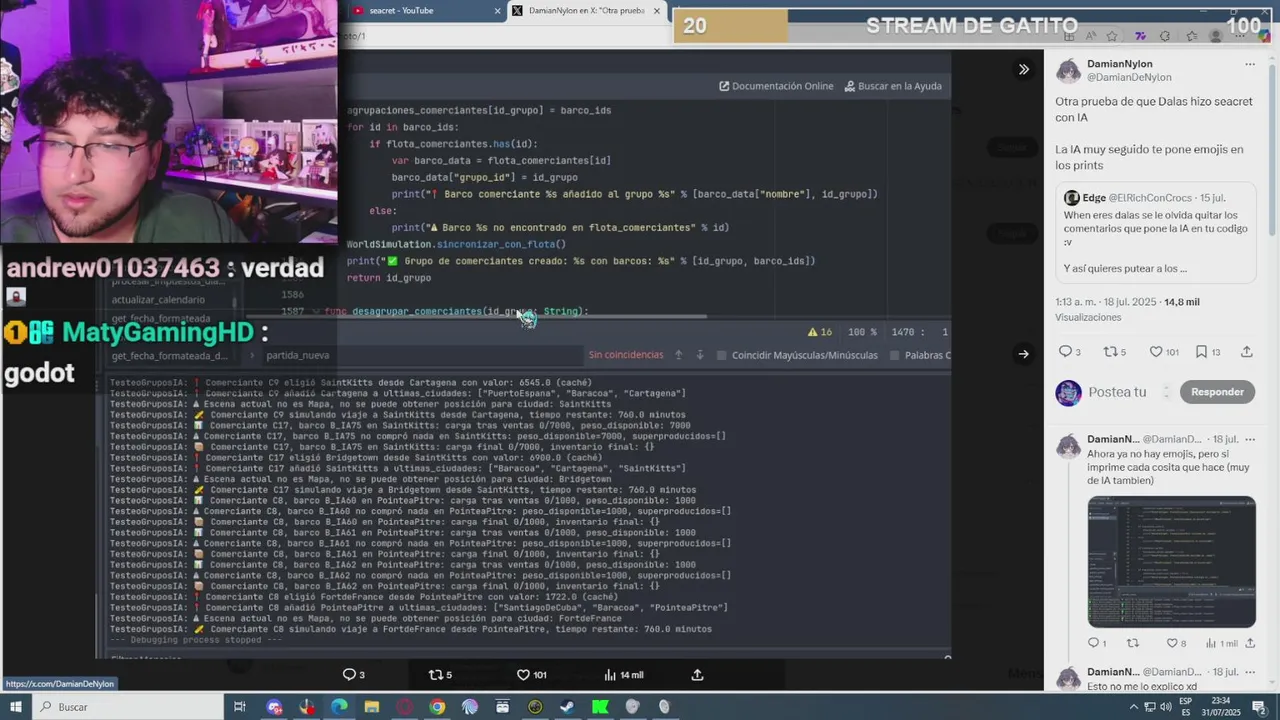Click Buscar en la Ayuda button
This screenshot has height=720, width=1280.
pyautogui.click(x=893, y=86)
